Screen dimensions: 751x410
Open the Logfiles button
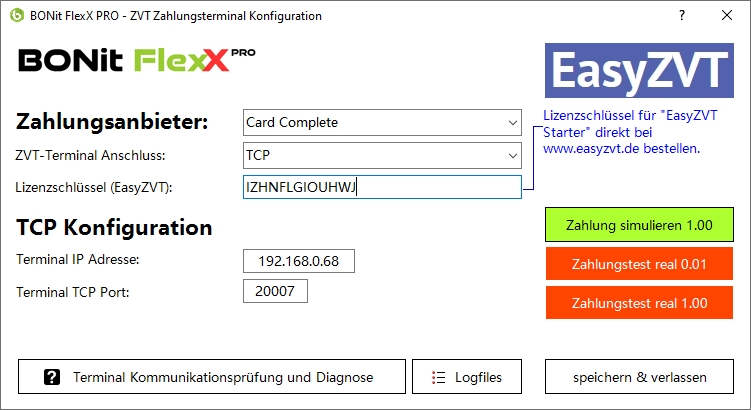pyautogui.click(x=467, y=377)
